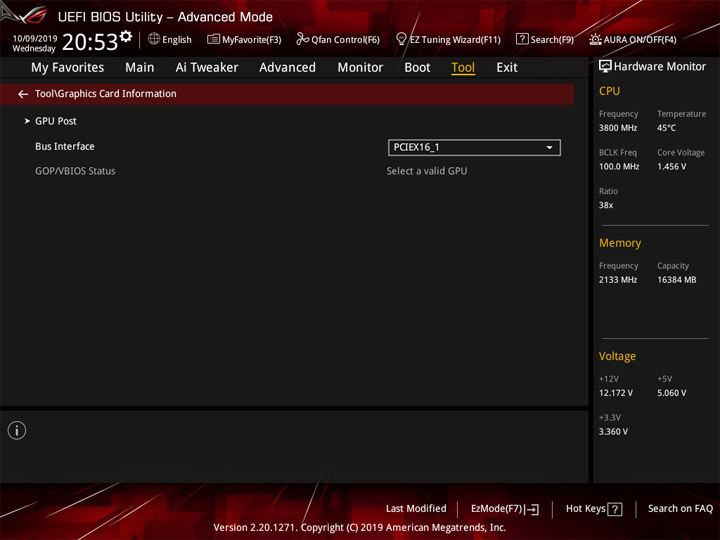Toggle AURA ON/OFF light icon
Screen dimensions: 720x540
pos(595,39)
